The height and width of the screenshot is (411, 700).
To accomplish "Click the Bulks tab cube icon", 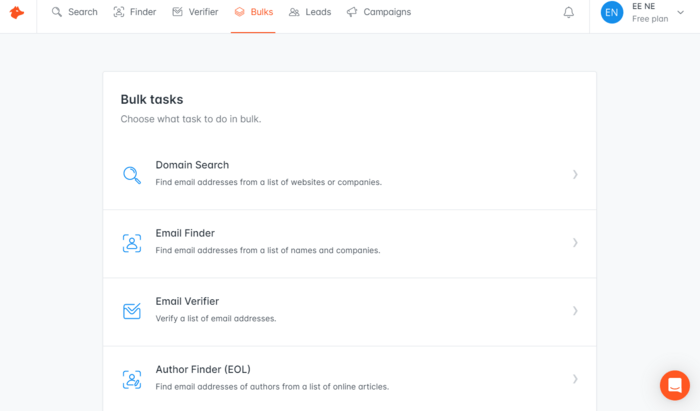I will (x=240, y=12).
